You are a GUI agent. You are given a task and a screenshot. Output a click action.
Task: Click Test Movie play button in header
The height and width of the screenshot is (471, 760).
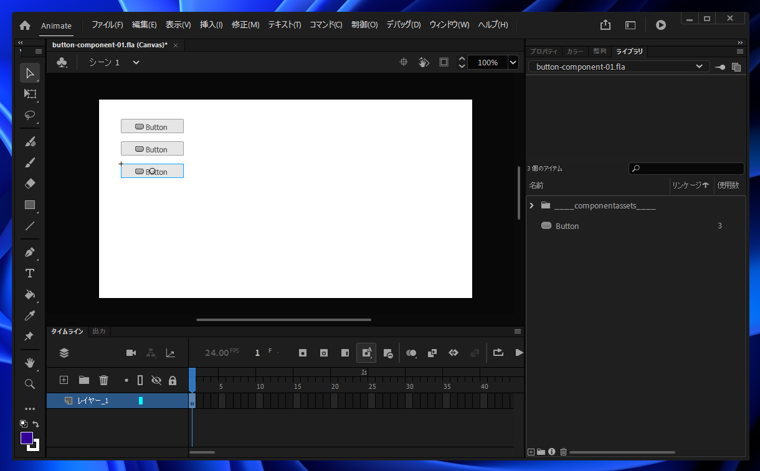tap(661, 25)
